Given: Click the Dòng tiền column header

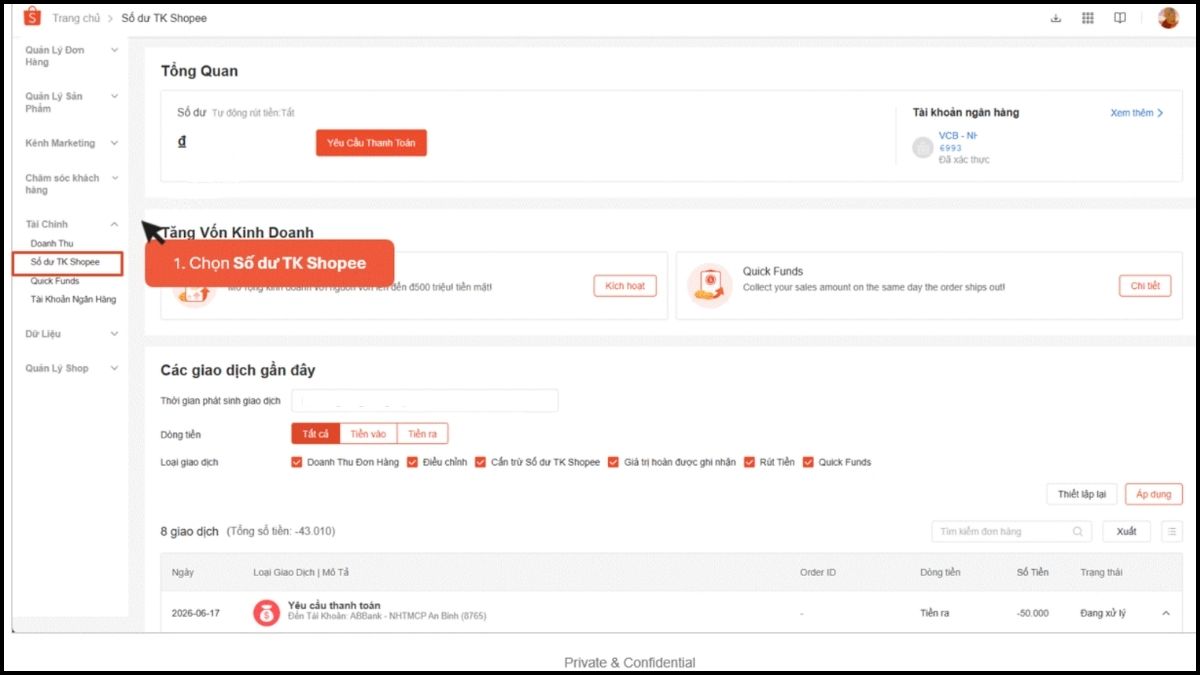Looking at the screenshot, I should (940, 572).
